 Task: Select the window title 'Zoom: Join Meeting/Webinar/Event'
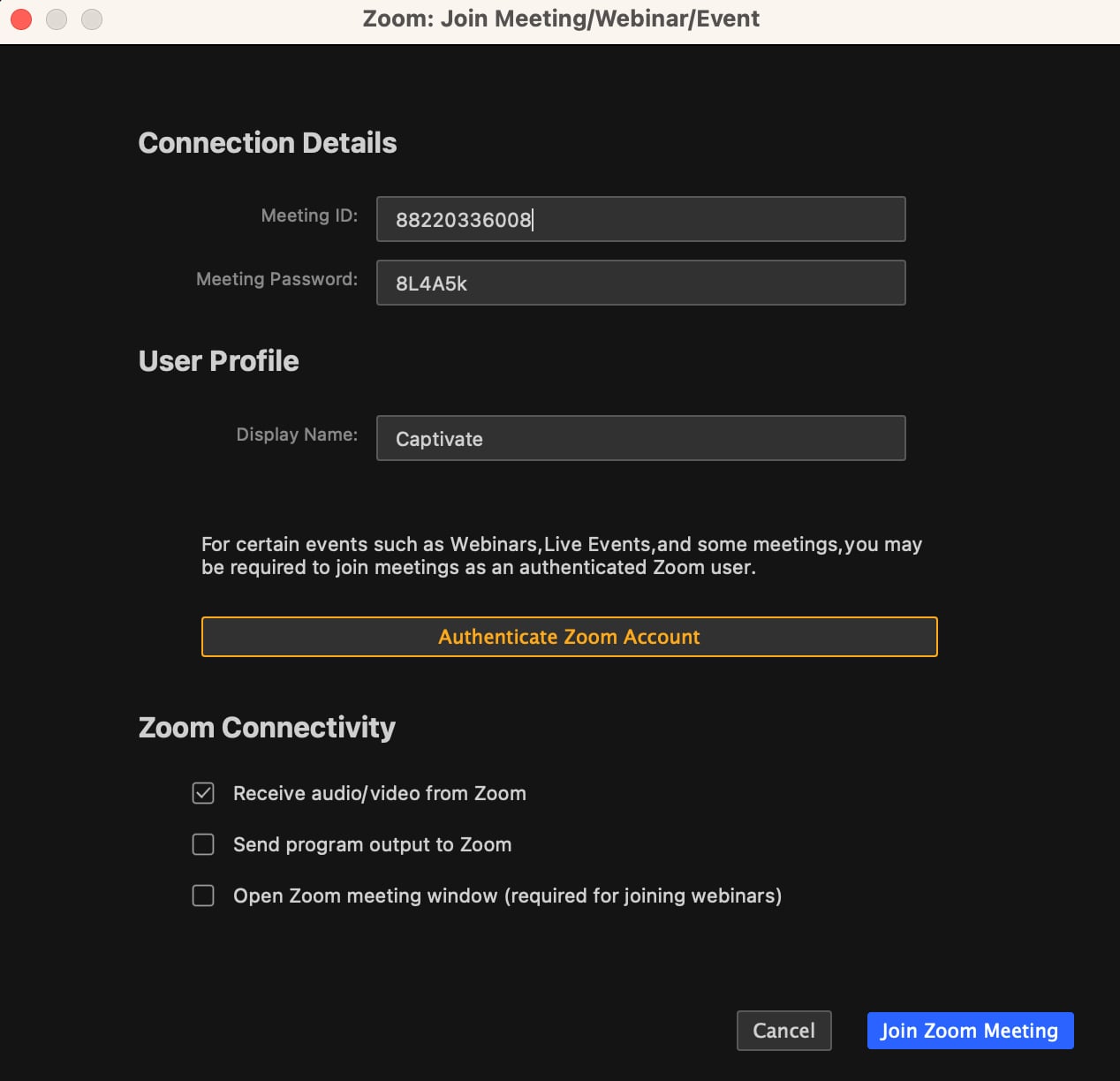(x=561, y=19)
